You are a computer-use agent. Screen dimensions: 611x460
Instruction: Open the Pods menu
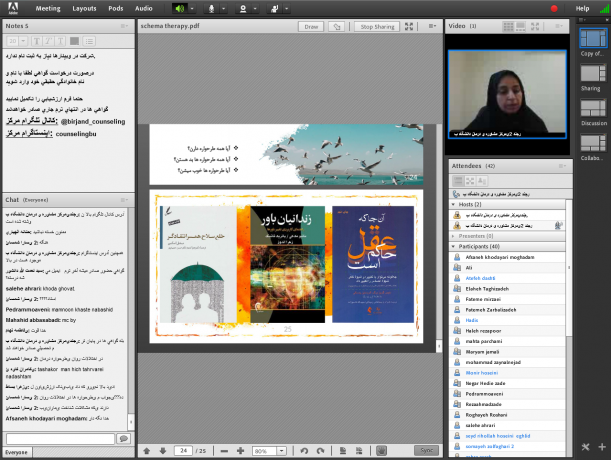[x=116, y=8]
